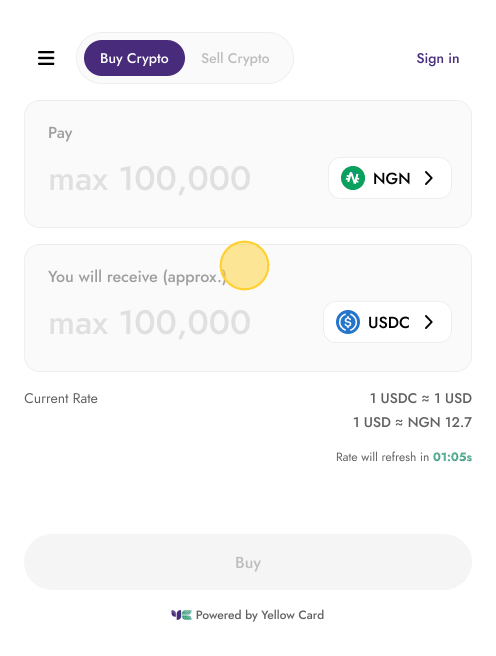Click the Pay label text
The width and height of the screenshot is (496, 656).
click(60, 133)
